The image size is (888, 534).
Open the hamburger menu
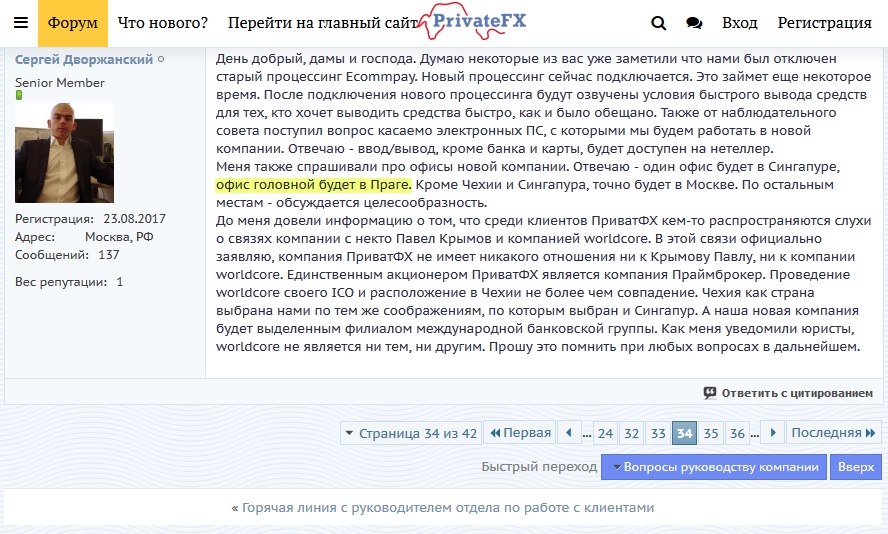click(21, 23)
